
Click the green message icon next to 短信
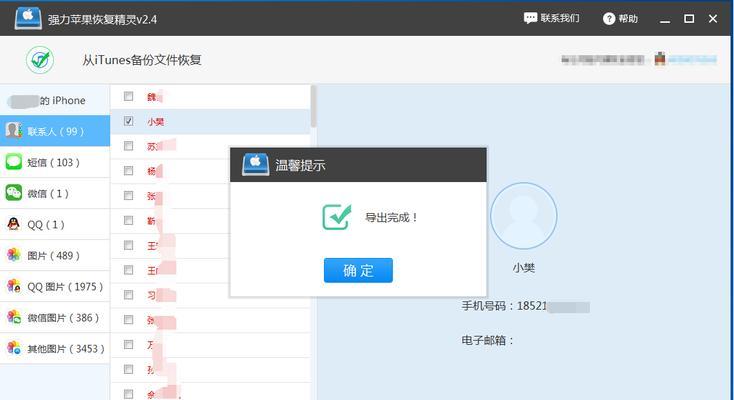tap(14, 162)
